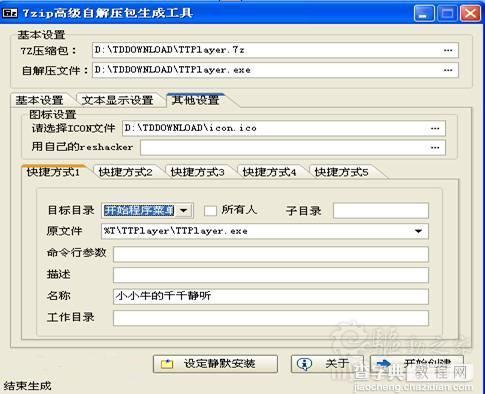
Task: Open the 快捷方式4 tab
Action: click(x=269, y=172)
